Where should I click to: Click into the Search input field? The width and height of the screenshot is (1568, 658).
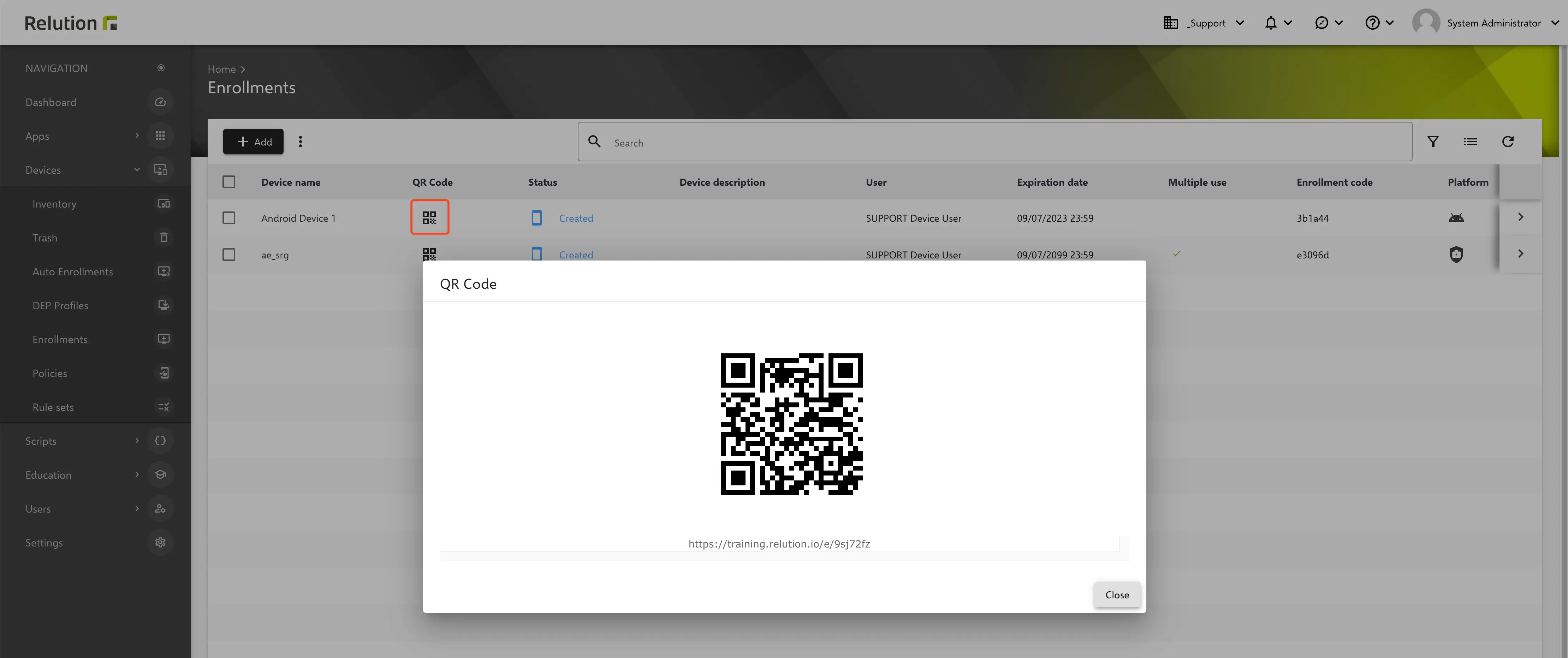[x=1004, y=142]
